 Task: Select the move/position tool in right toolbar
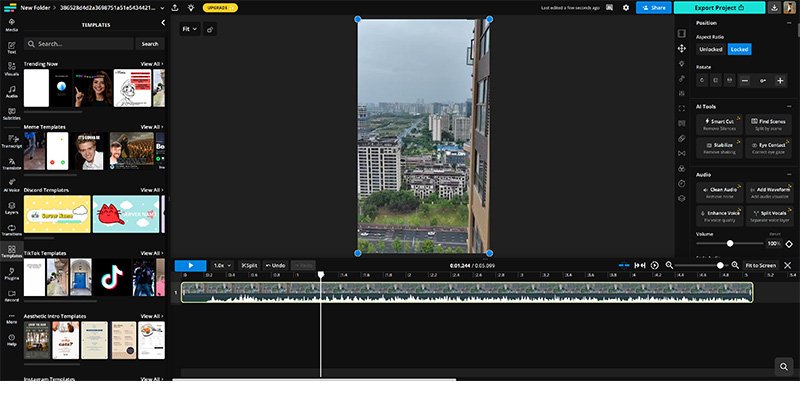click(682, 48)
